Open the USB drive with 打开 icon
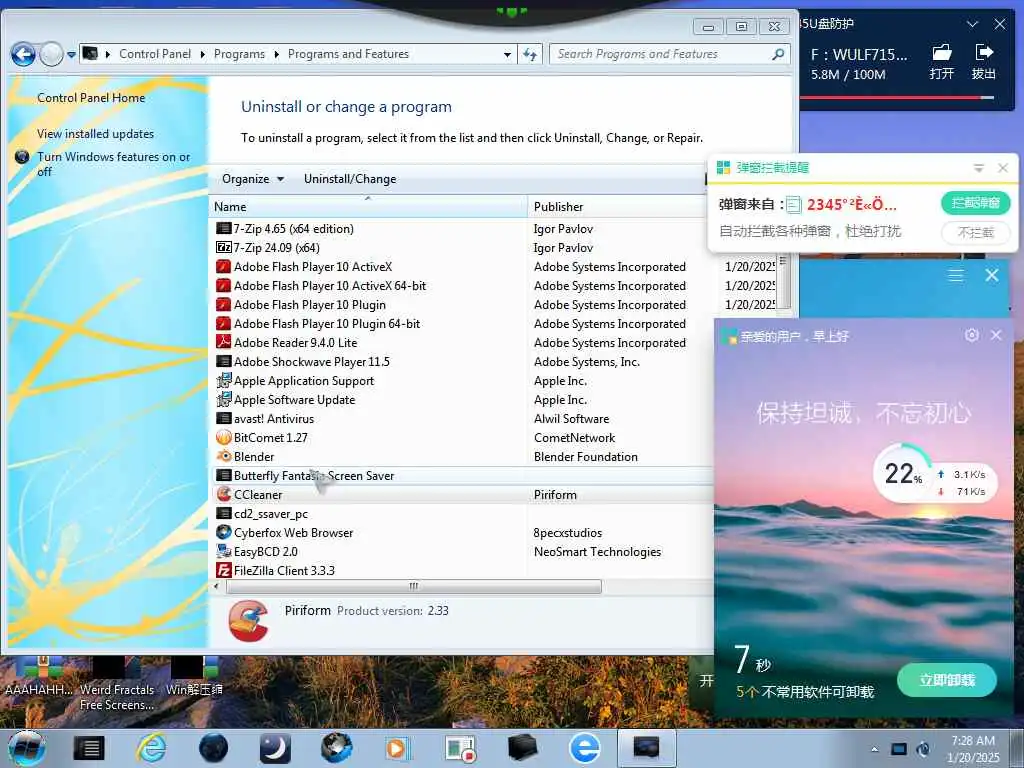The width and height of the screenshot is (1024, 768). [941, 61]
